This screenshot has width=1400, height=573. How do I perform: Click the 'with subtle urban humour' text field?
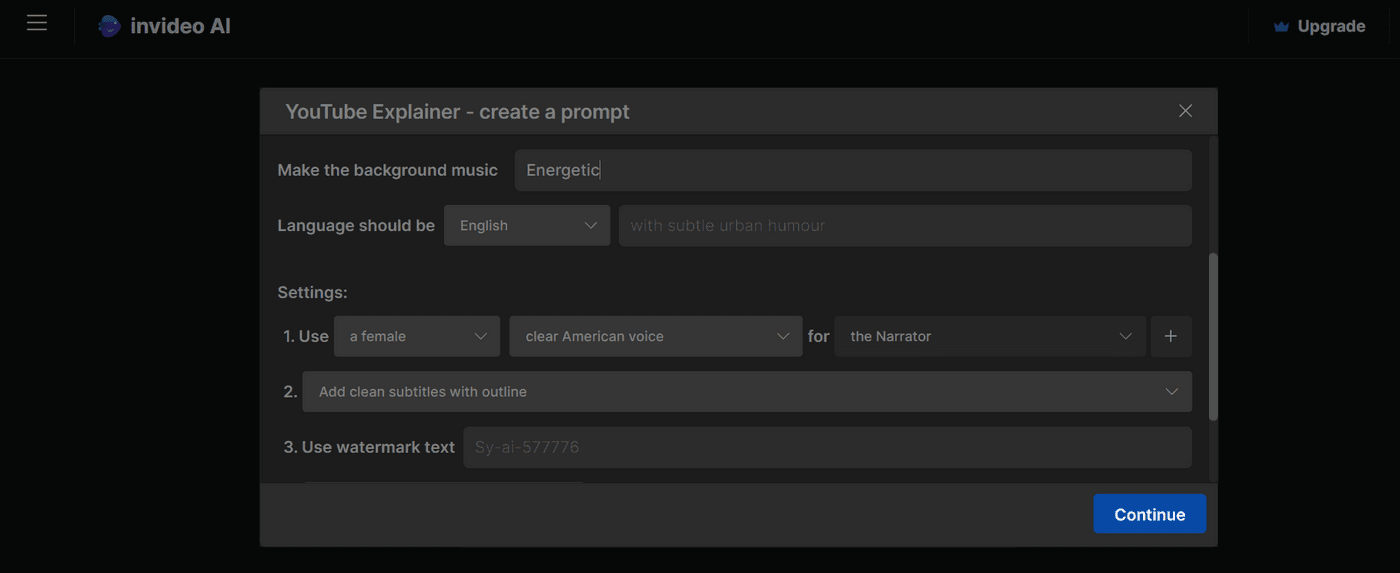coord(904,226)
